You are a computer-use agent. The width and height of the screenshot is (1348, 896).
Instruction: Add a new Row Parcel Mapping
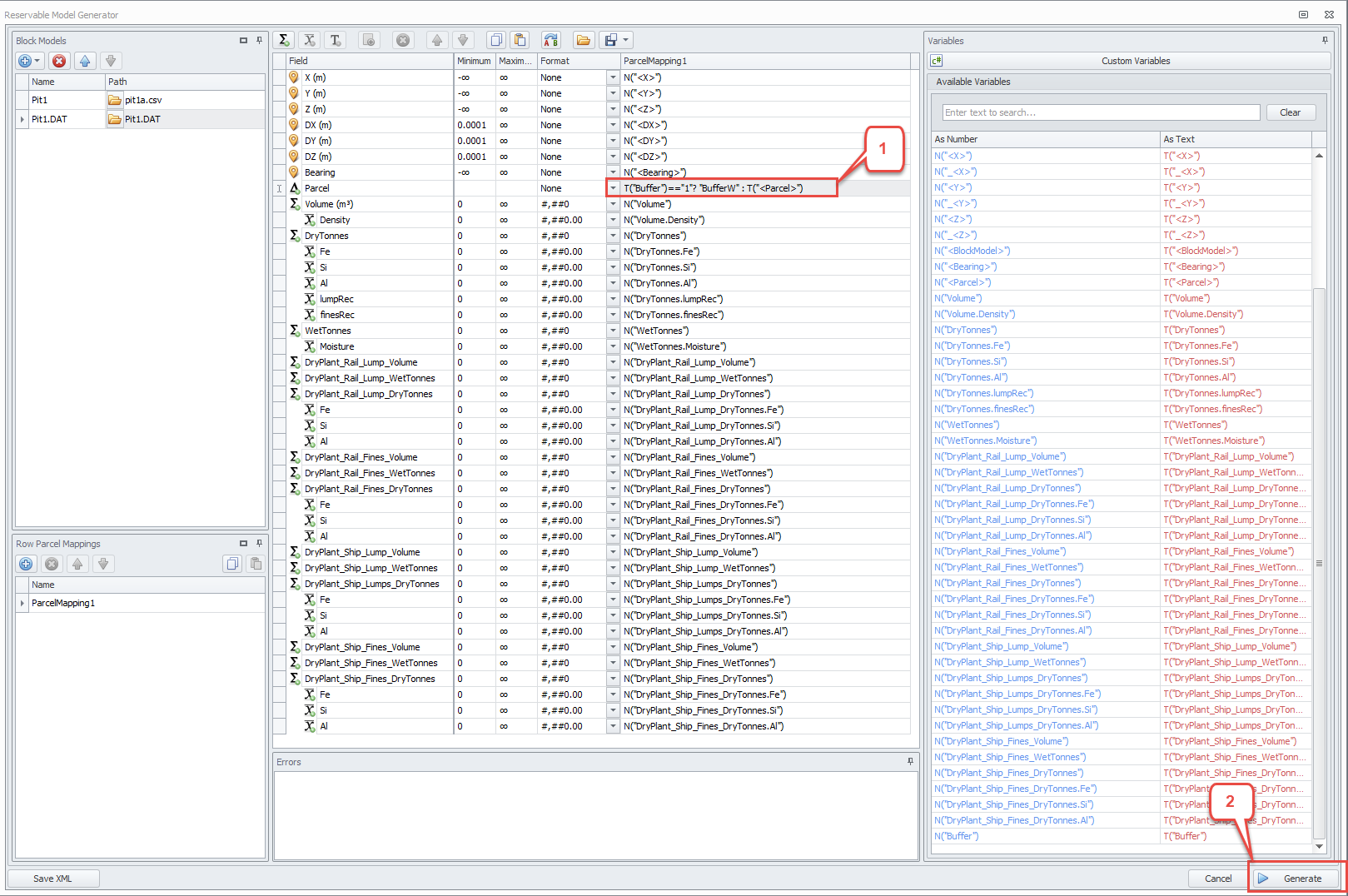26,564
